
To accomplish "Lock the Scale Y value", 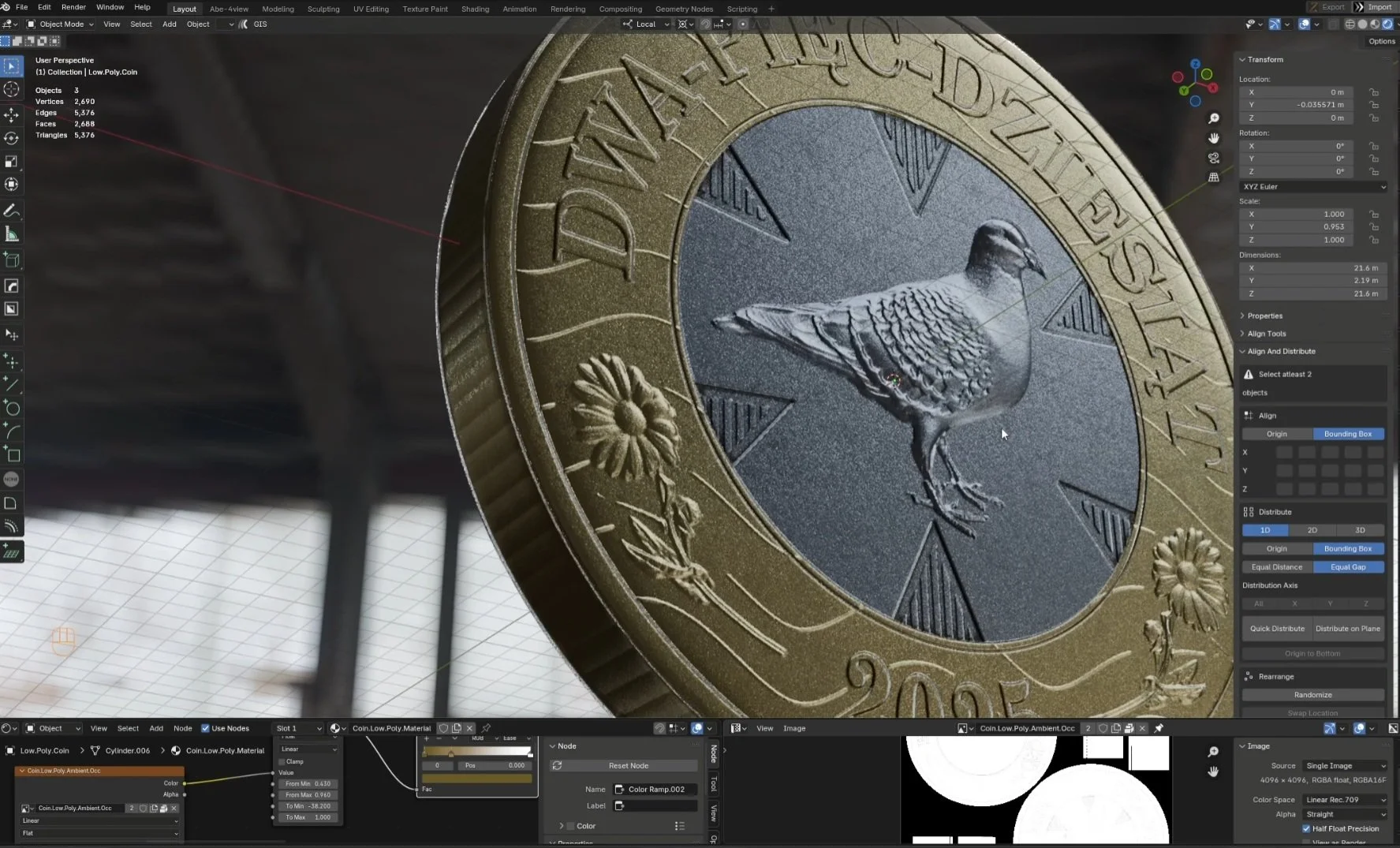I will (1374, 227).
